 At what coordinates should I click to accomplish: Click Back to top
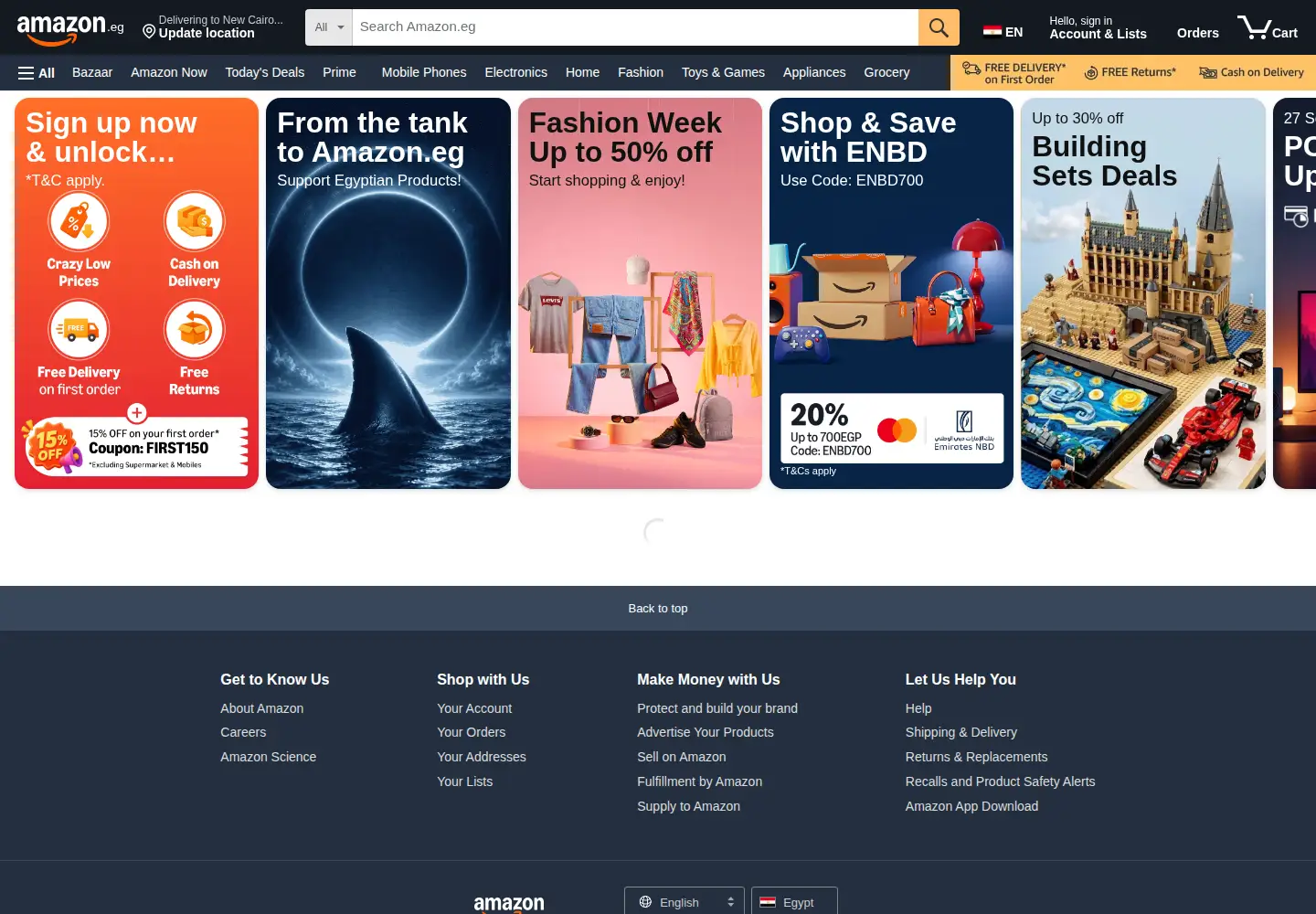coord(658,608)
